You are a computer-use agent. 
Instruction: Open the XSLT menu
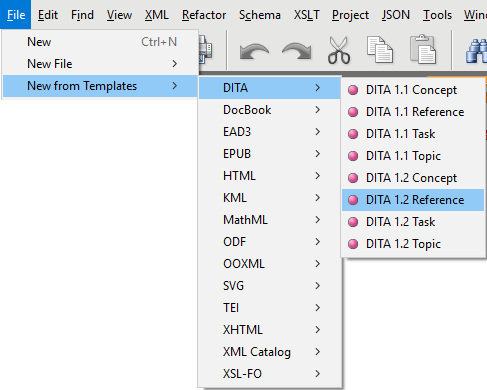click(306, 15)
